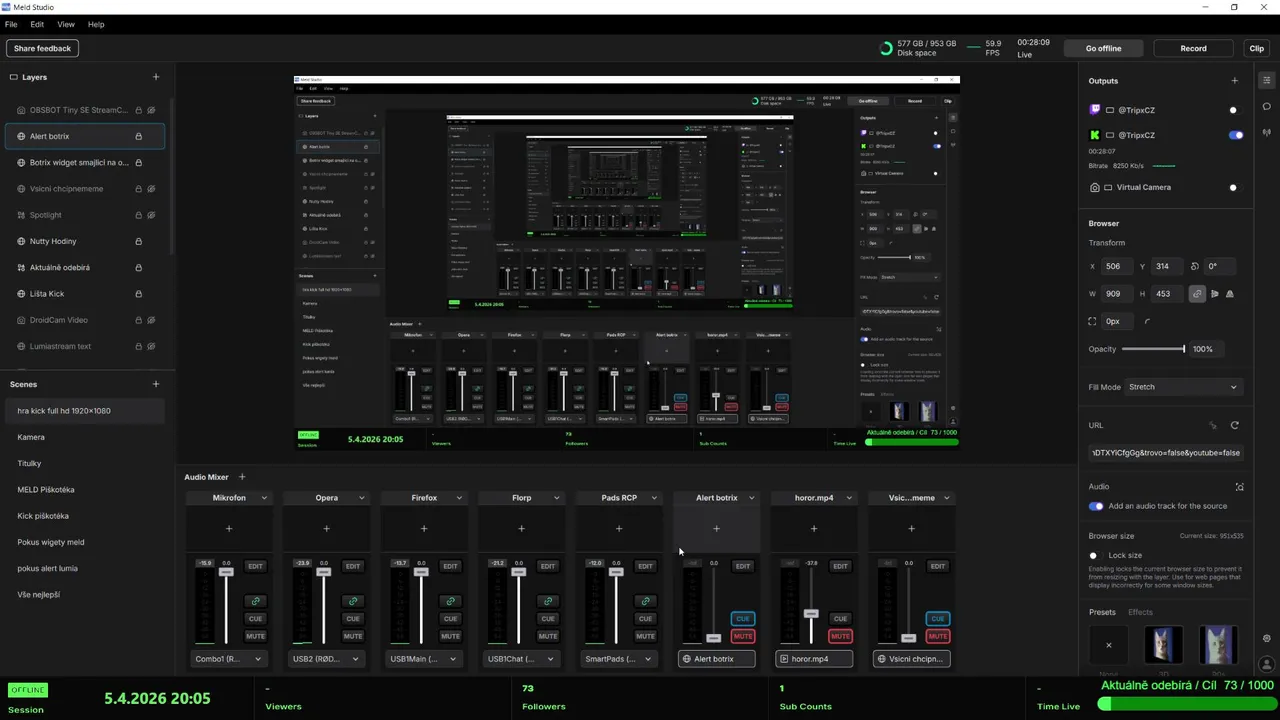Open the Help menu
The width and height of the screenshot is (1280, 720).
96,24
